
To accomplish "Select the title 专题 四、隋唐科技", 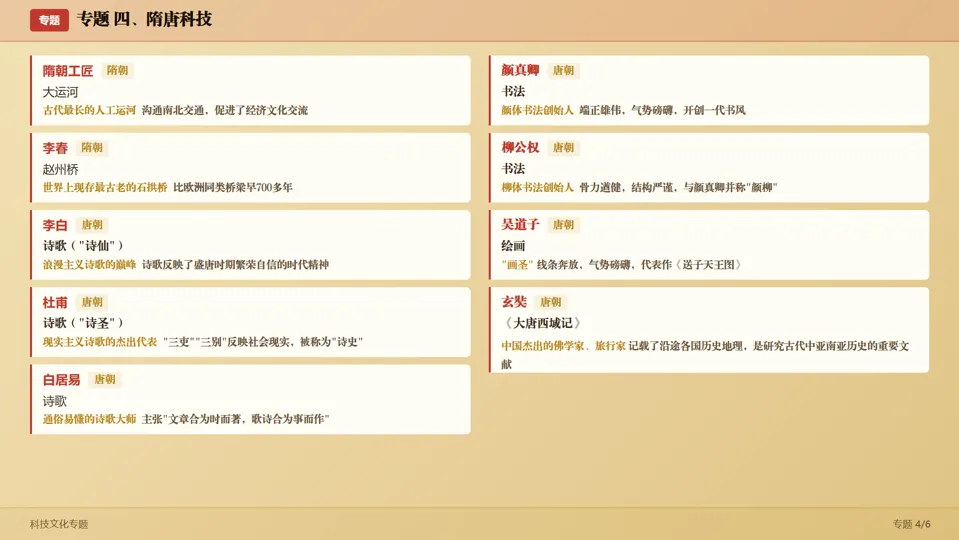I will pos(144,20).
